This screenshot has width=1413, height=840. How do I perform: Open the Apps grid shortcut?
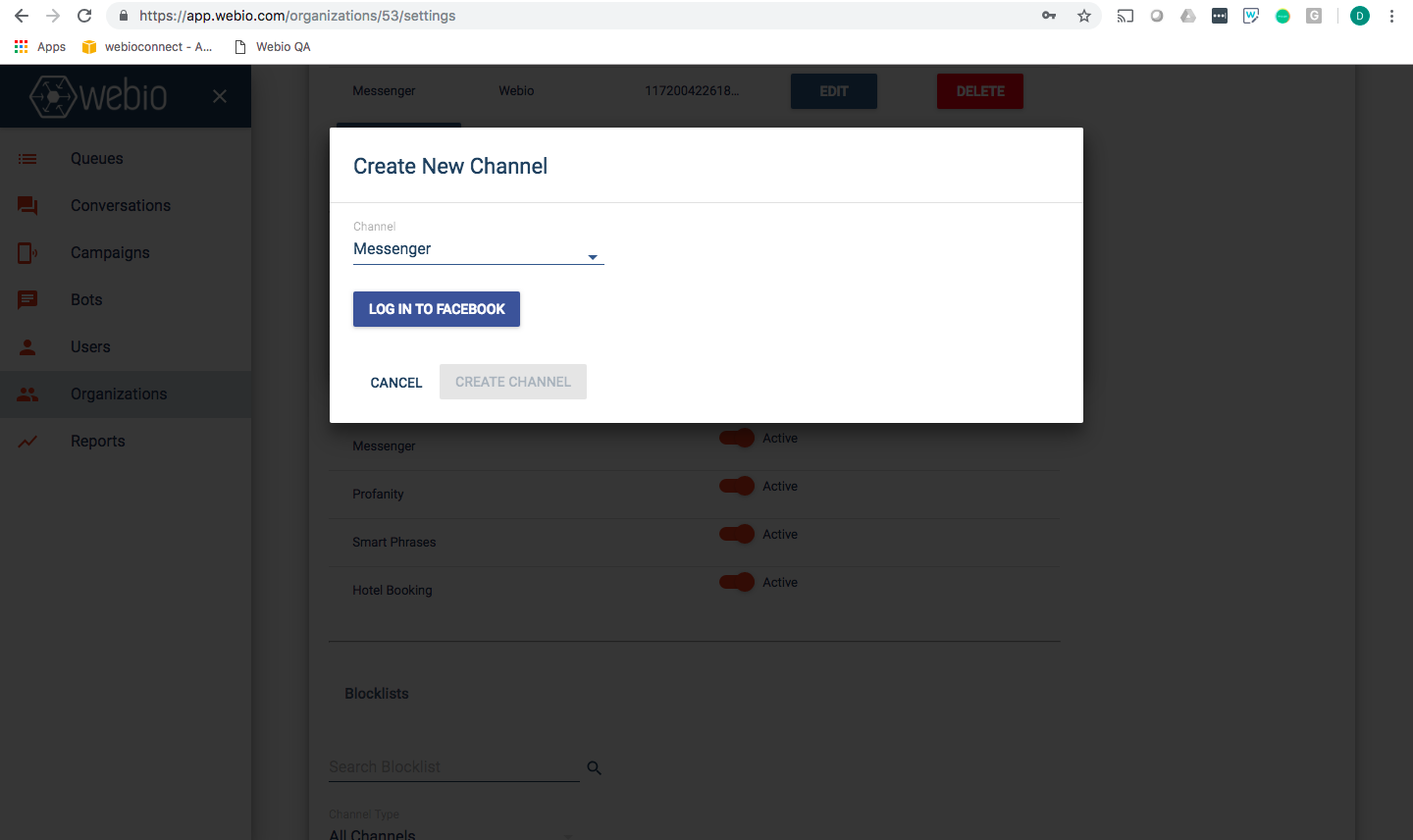pos(39,47)
